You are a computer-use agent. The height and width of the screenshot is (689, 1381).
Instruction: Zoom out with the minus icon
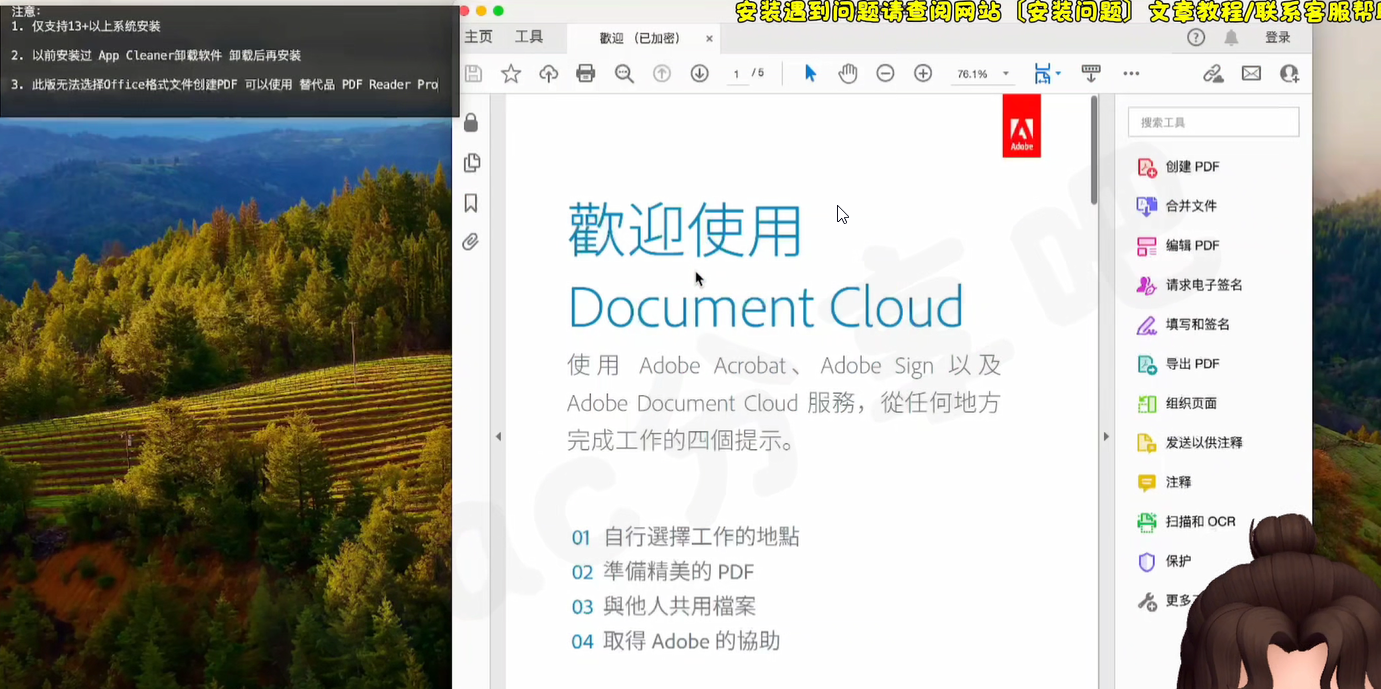pos(885,73)
